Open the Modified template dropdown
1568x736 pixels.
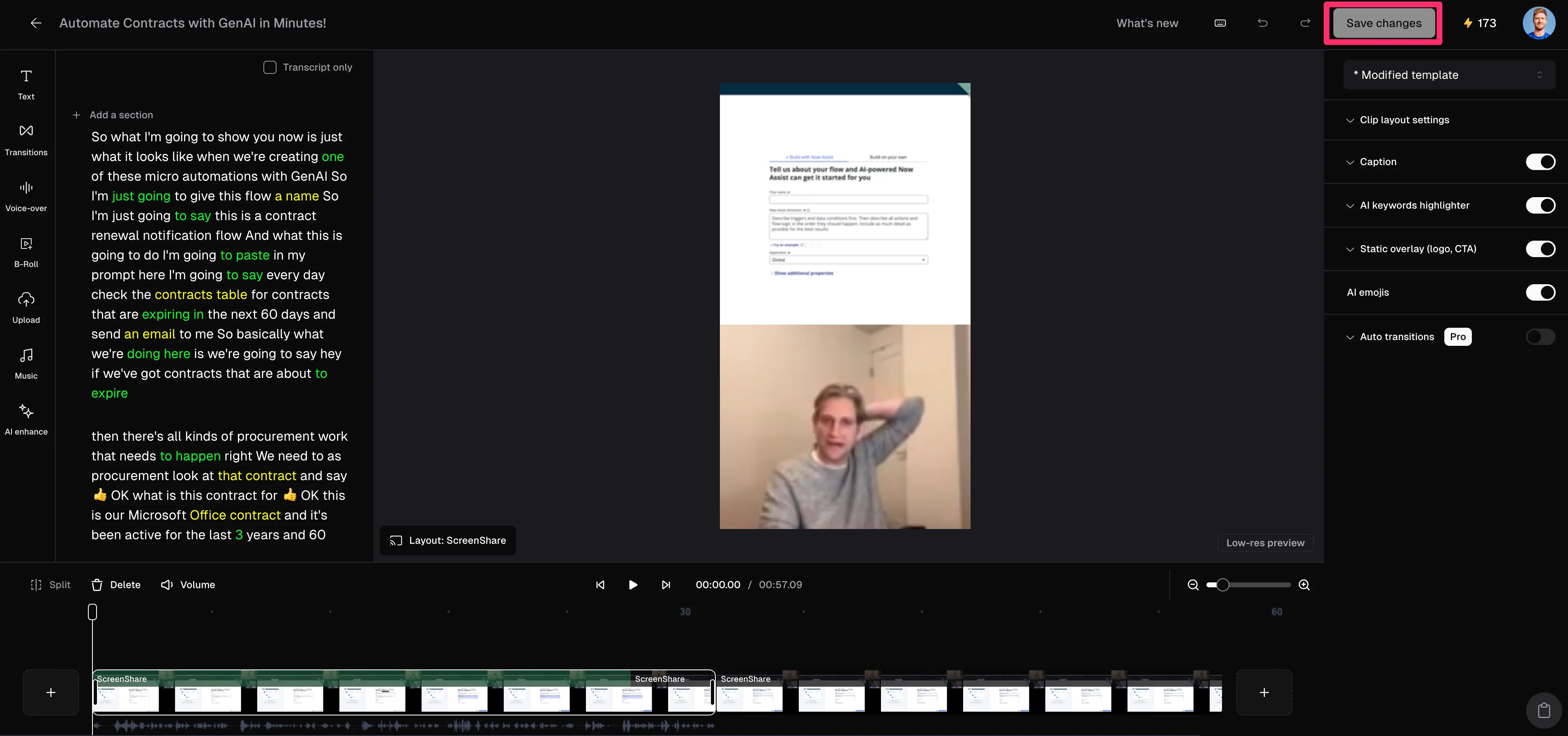click(1449, 75)
